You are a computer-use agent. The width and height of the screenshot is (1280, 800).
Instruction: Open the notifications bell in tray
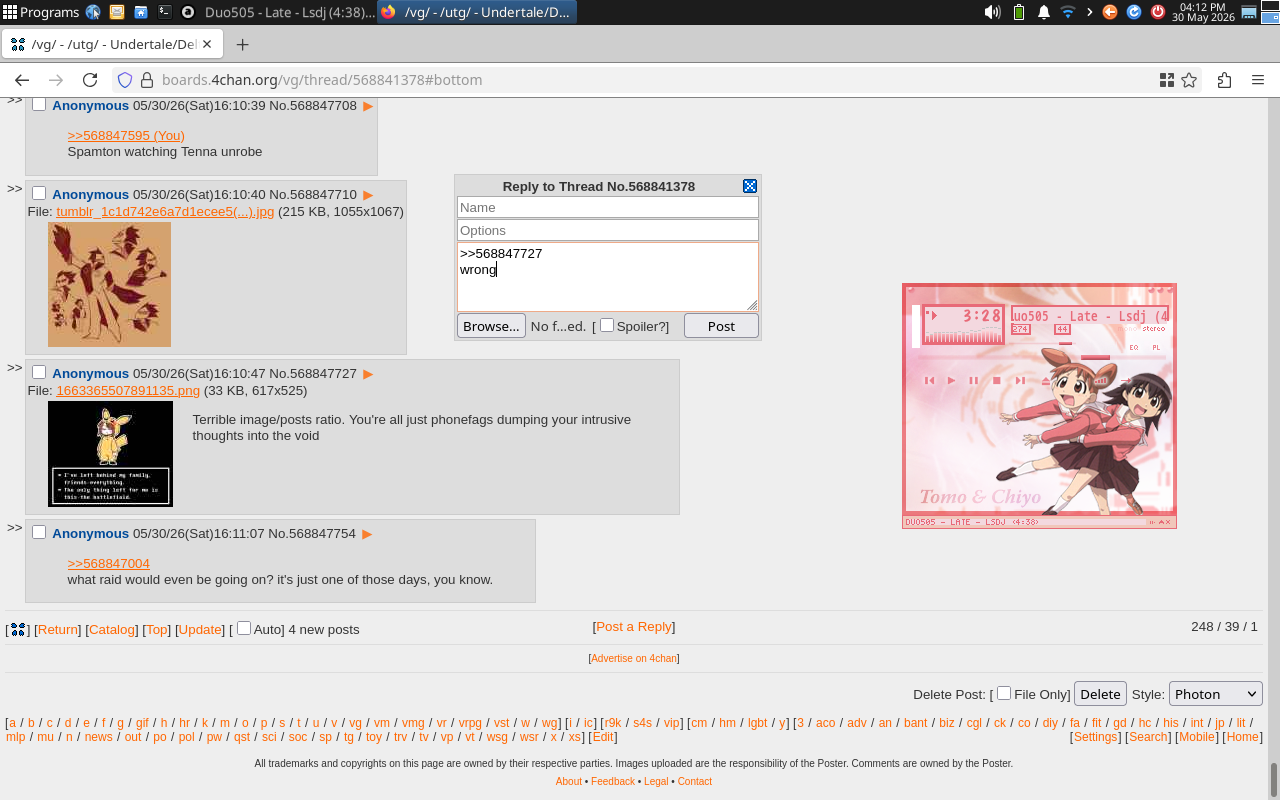click(1043, 12)
